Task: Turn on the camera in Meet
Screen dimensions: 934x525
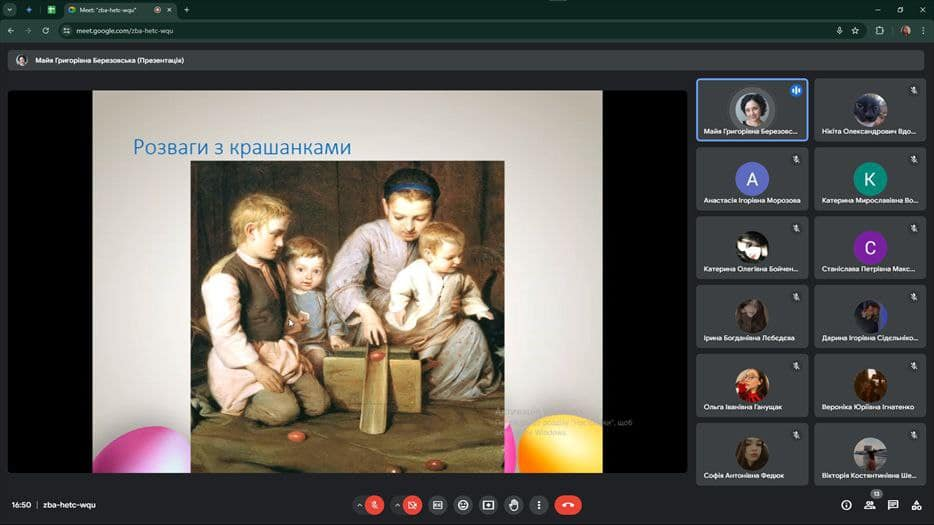Action: click(x=412, y=505)
